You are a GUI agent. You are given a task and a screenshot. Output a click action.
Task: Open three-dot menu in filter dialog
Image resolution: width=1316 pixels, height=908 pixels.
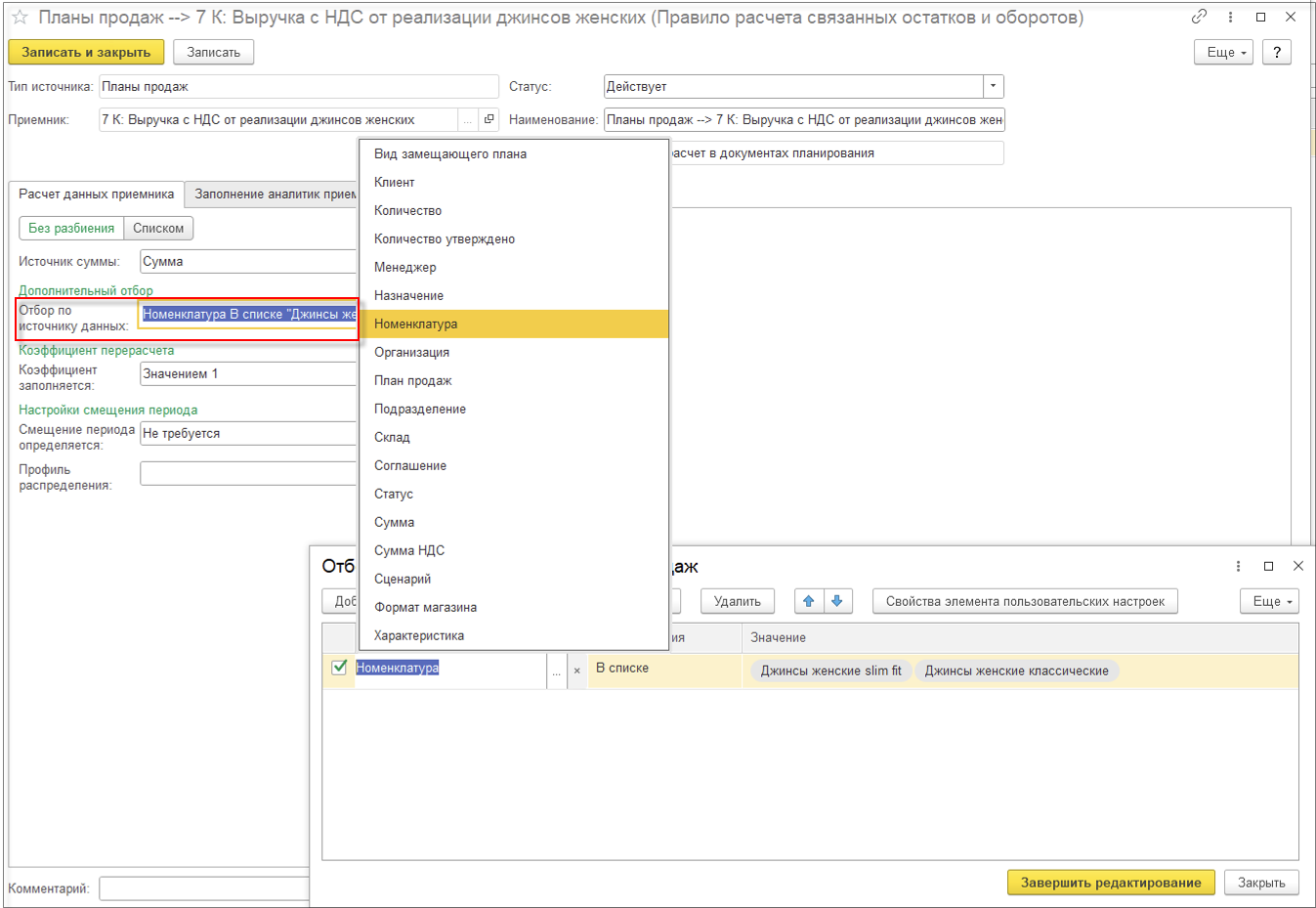[1238, 566]
